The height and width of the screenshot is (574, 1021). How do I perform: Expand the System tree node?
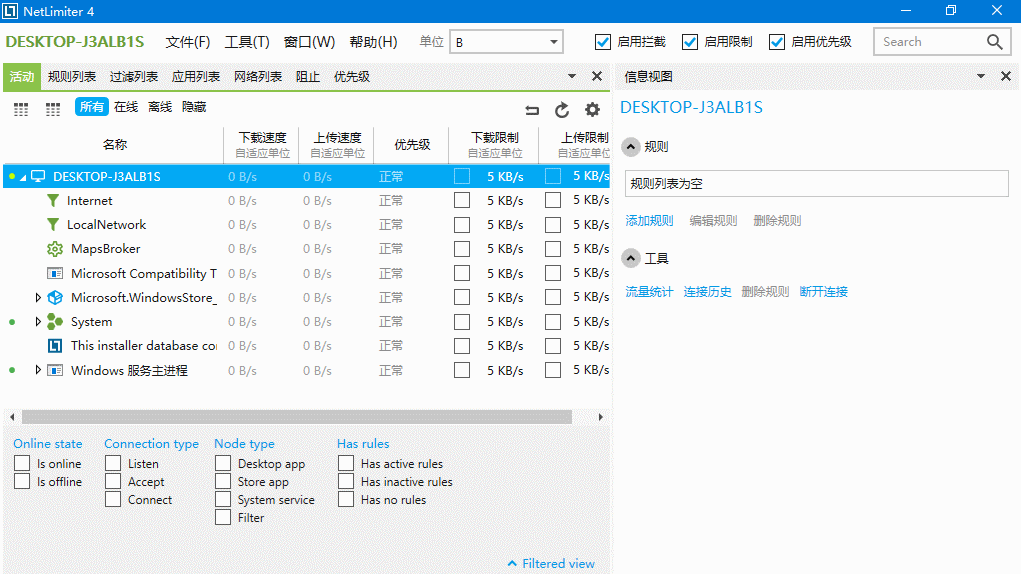click(x=38, y=321)
